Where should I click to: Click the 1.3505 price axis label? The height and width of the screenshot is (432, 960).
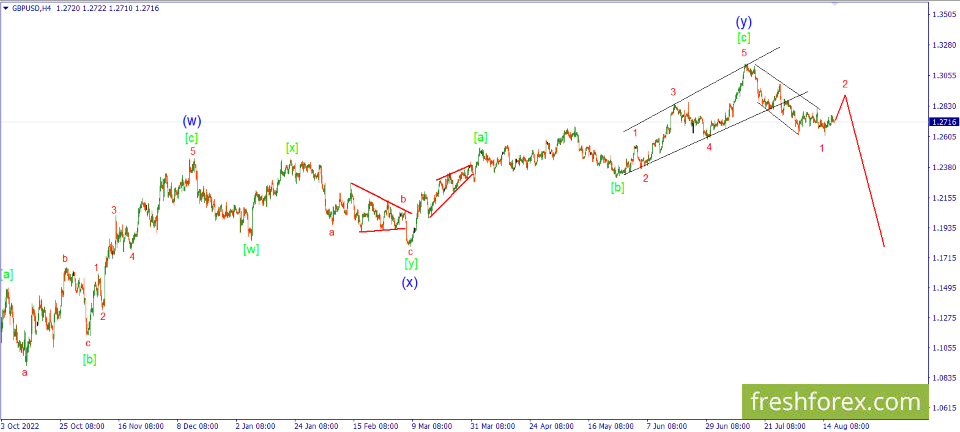click(943, 15)
